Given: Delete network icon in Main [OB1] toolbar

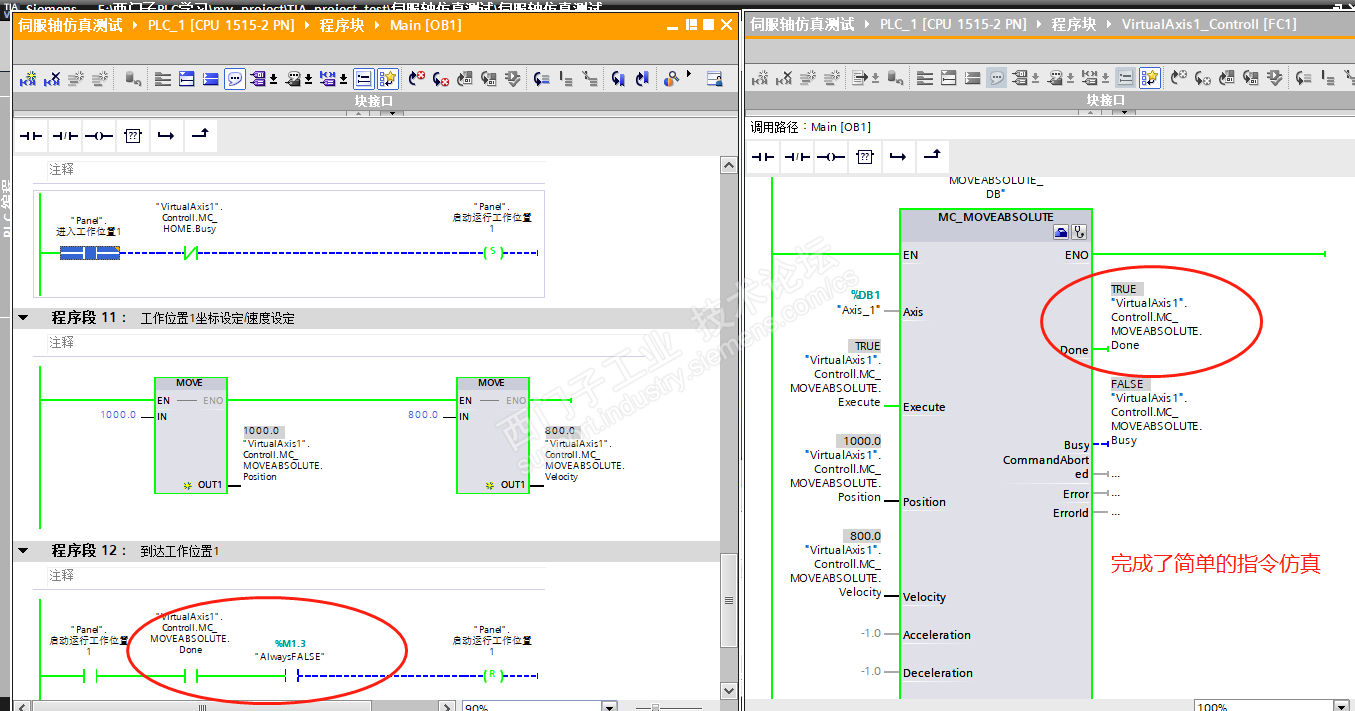Looking at the screenshot, I should (x=52, y=78).
